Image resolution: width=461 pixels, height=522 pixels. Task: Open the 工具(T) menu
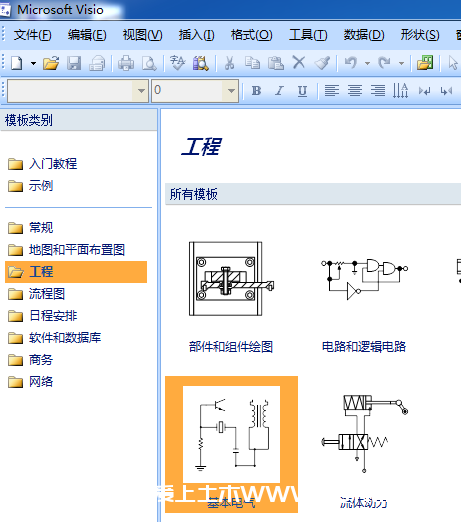tap(308, 35)
